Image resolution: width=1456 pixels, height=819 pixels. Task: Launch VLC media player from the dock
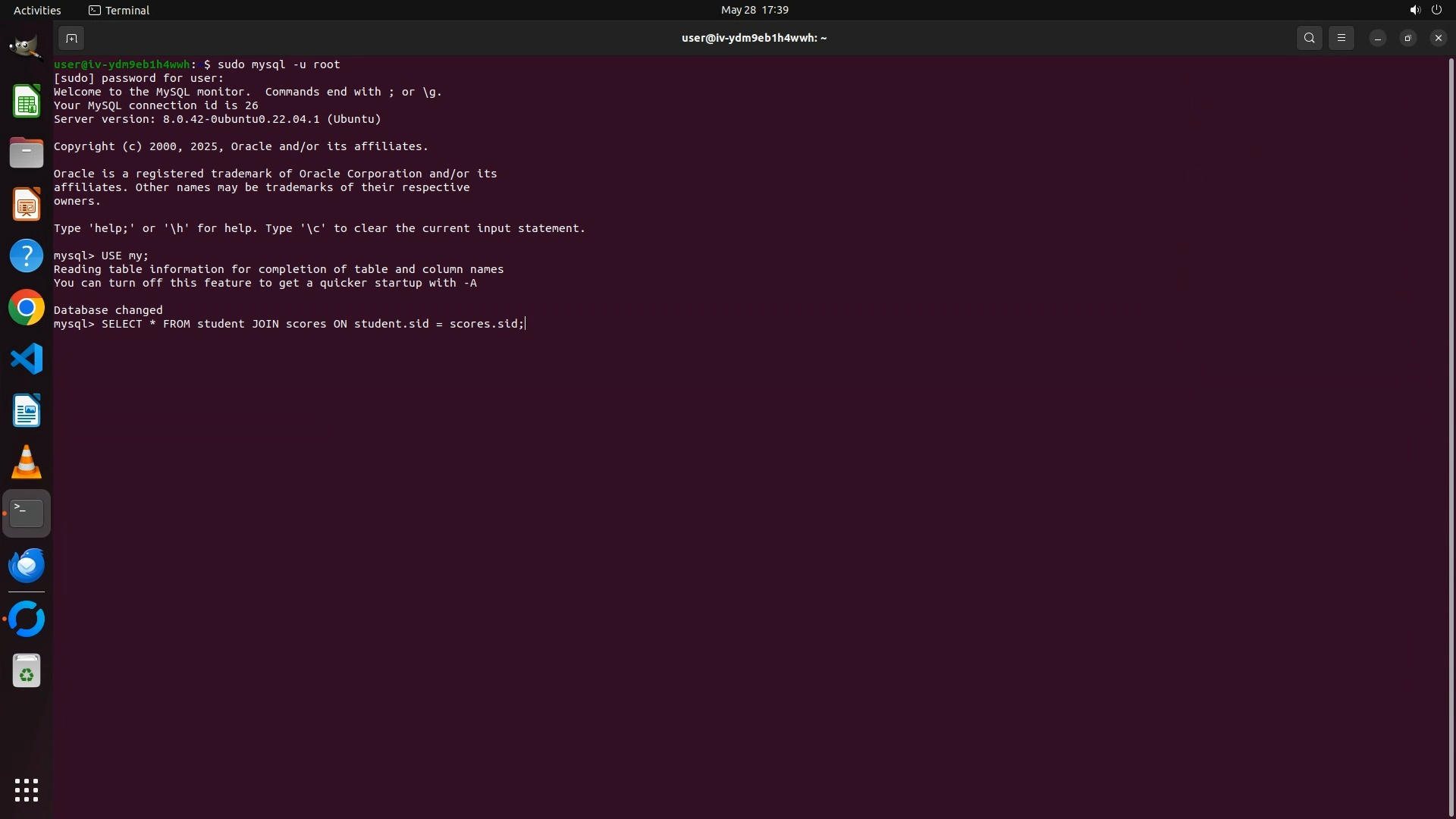[x=27, y=462]
